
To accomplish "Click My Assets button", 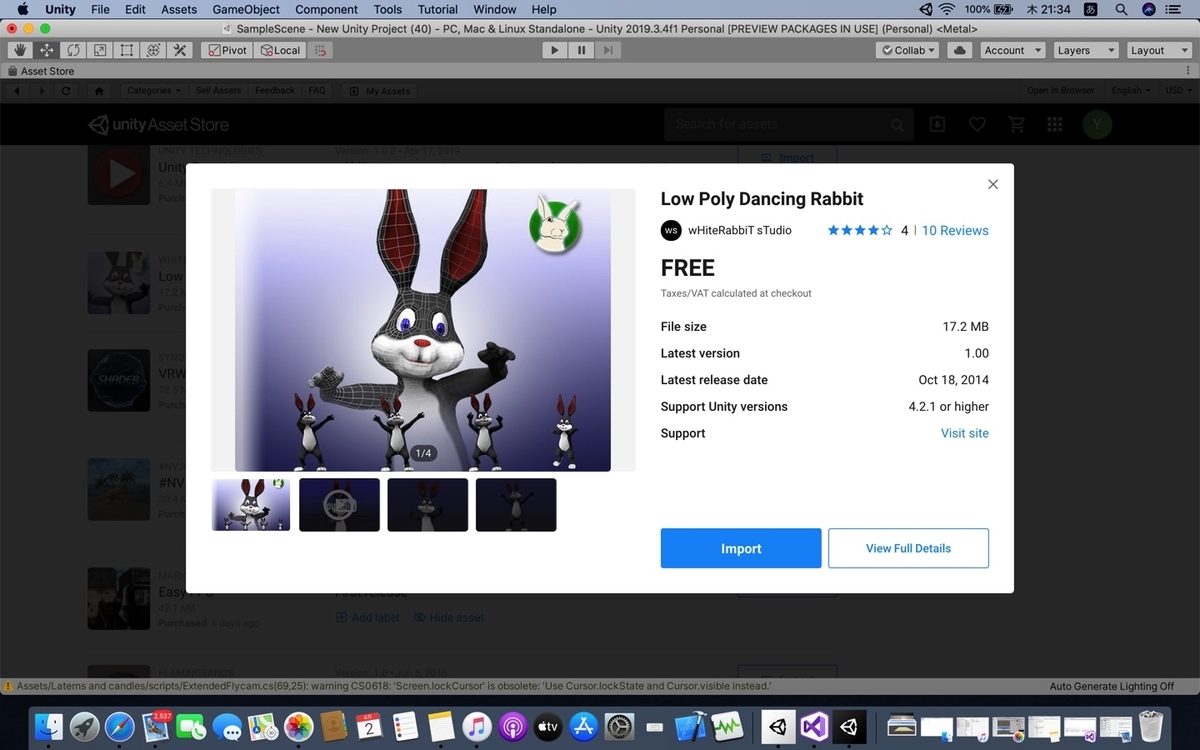I will 380,91.
